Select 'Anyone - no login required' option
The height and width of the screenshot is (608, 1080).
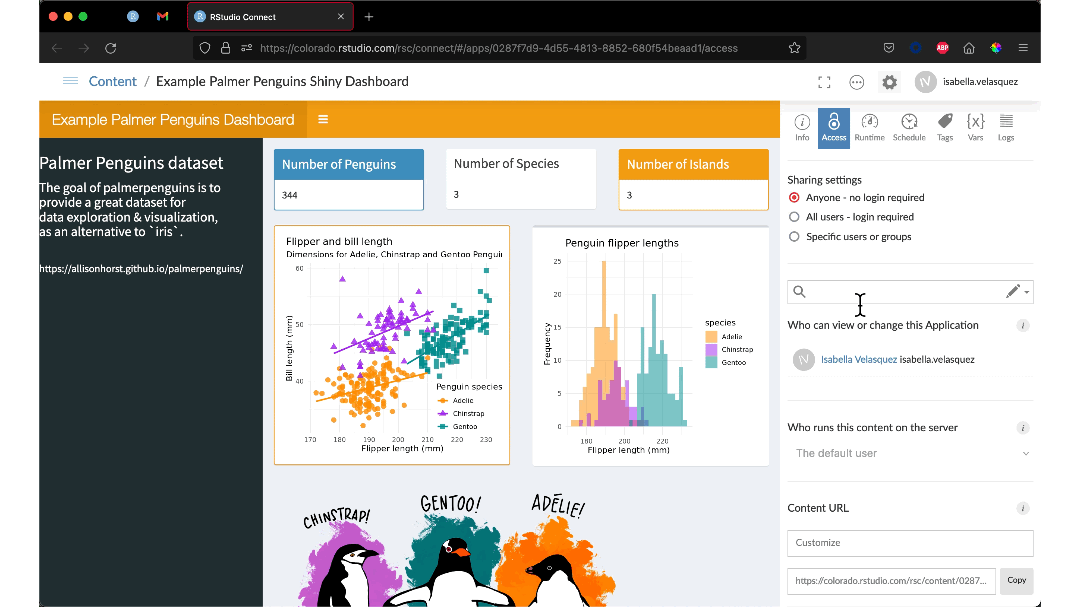tap(795, 198)
